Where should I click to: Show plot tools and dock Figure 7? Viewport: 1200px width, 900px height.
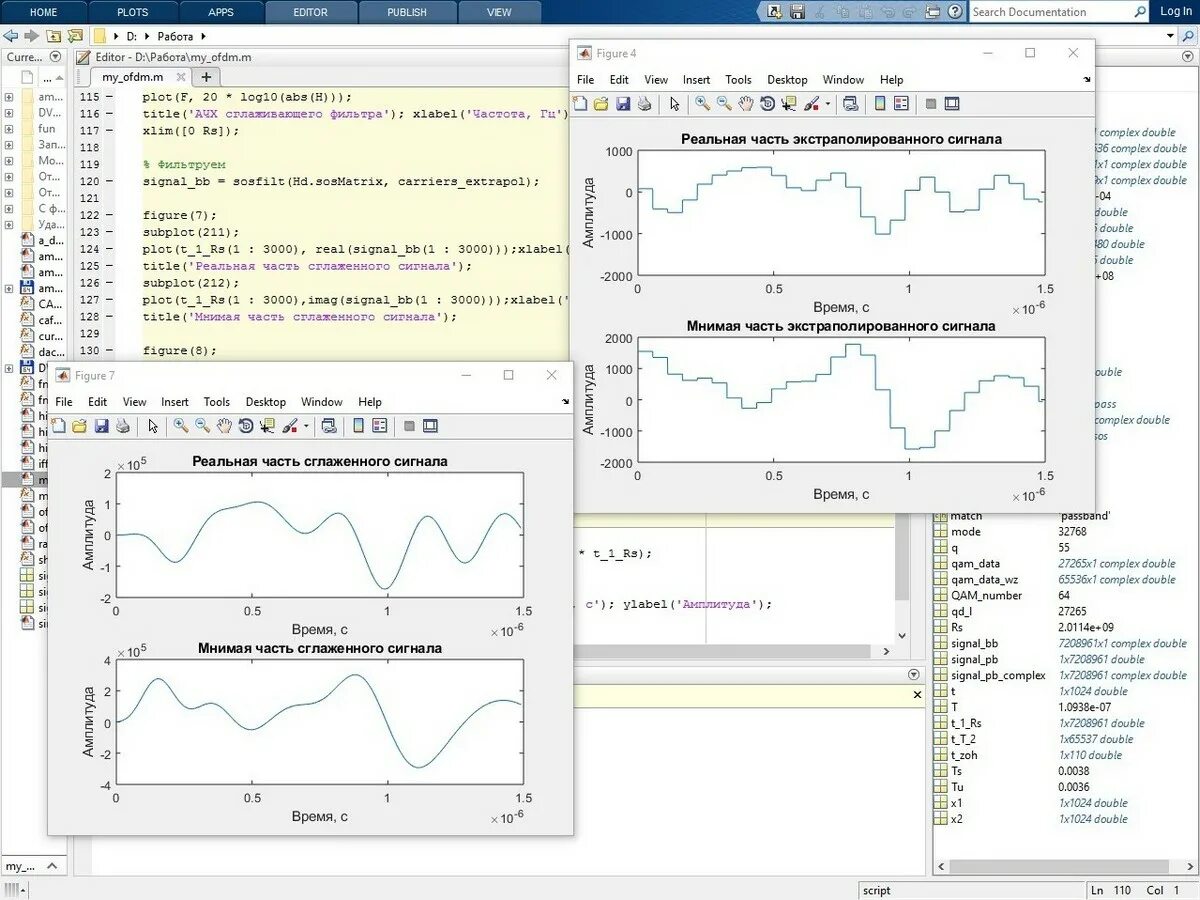point(430,426)
